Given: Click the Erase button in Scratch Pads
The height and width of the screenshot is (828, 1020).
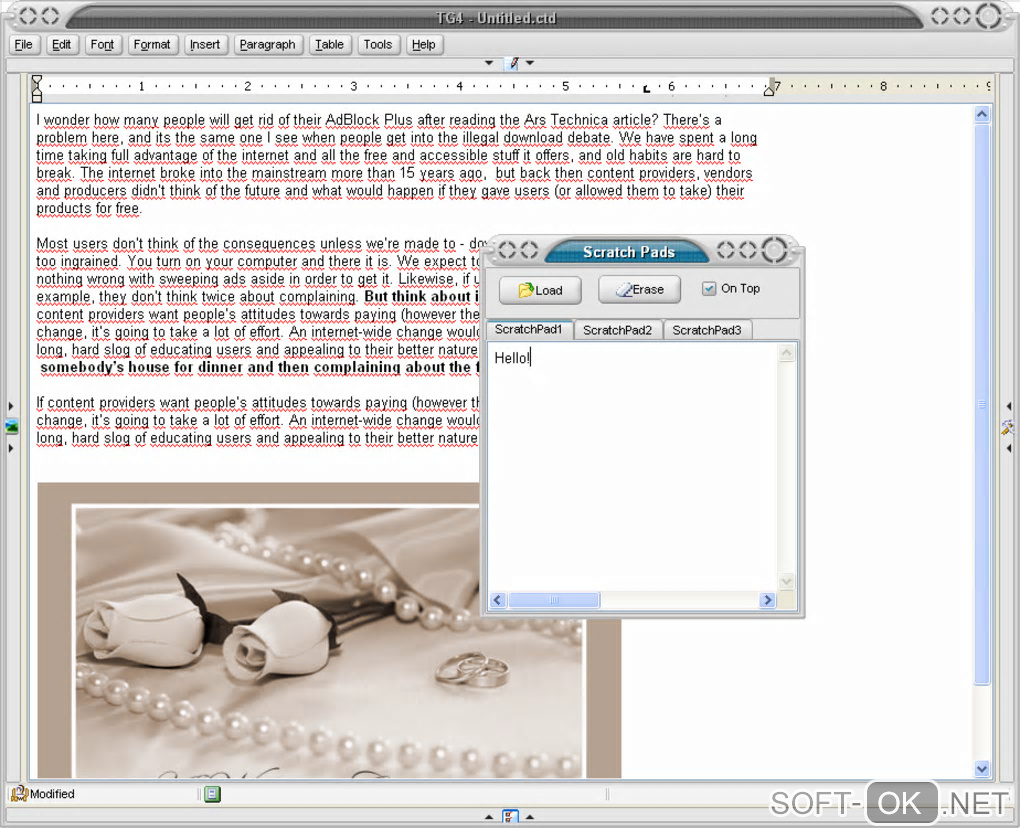Looking at the screenshot, I should pos(639,289).
